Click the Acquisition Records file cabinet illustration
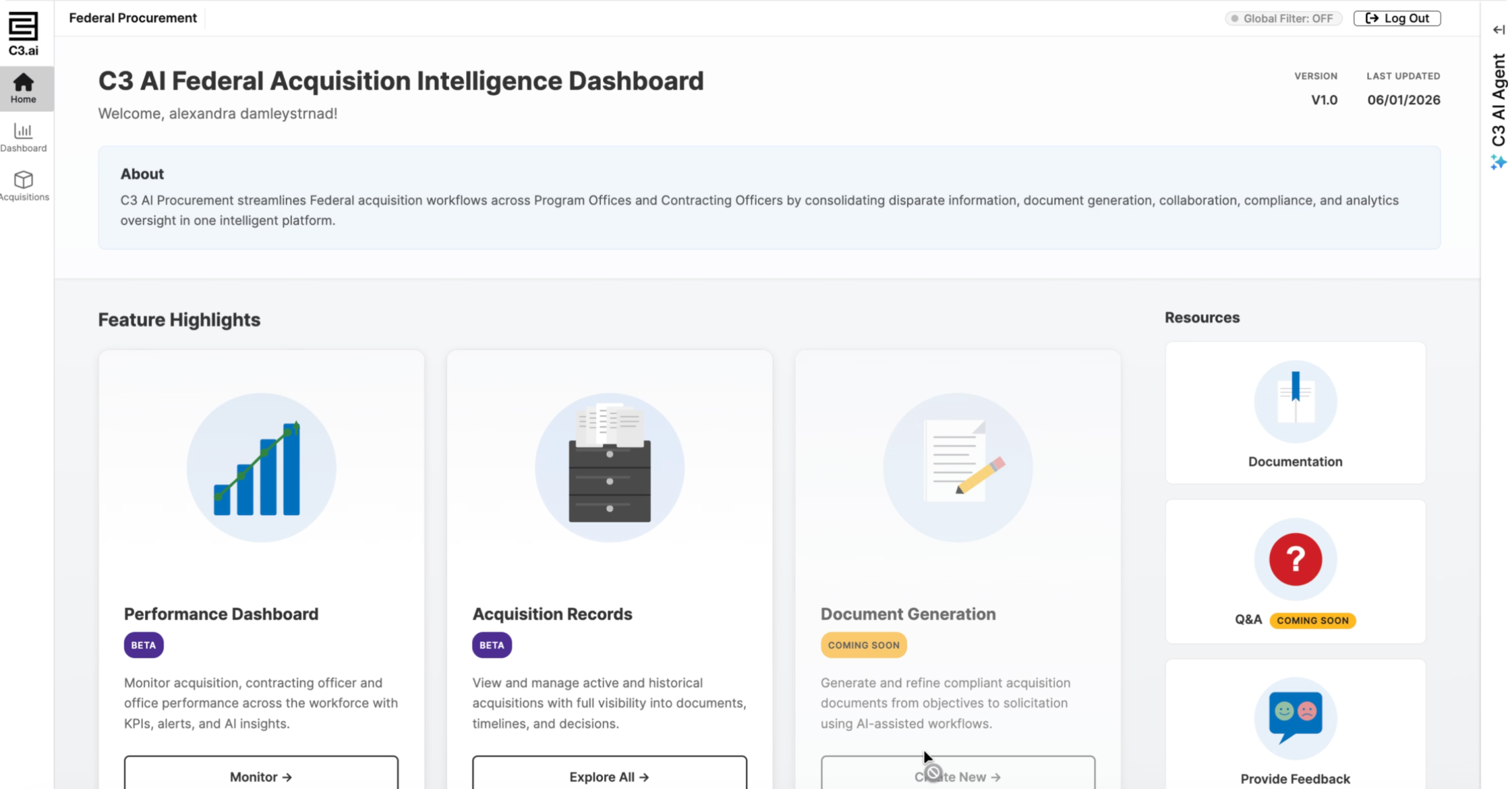Screen dimensions: 1512x789 pos(609,468)
